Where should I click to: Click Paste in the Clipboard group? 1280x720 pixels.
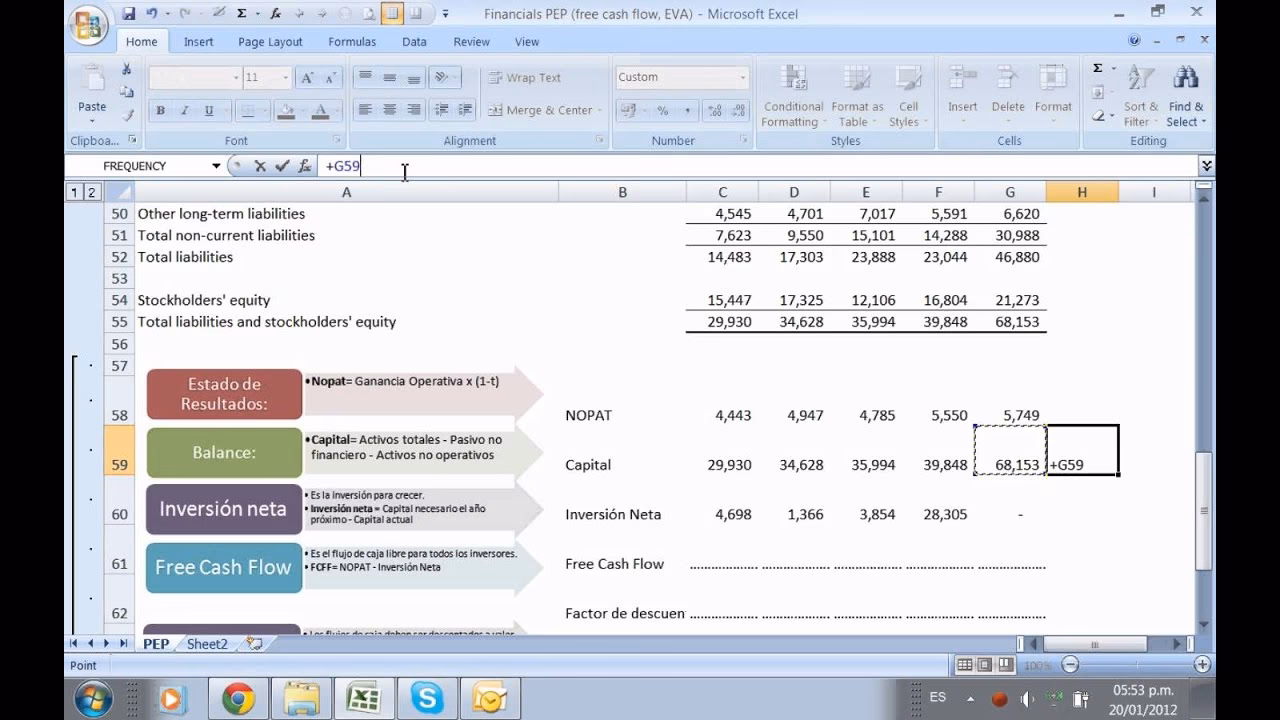pos(92,92)
